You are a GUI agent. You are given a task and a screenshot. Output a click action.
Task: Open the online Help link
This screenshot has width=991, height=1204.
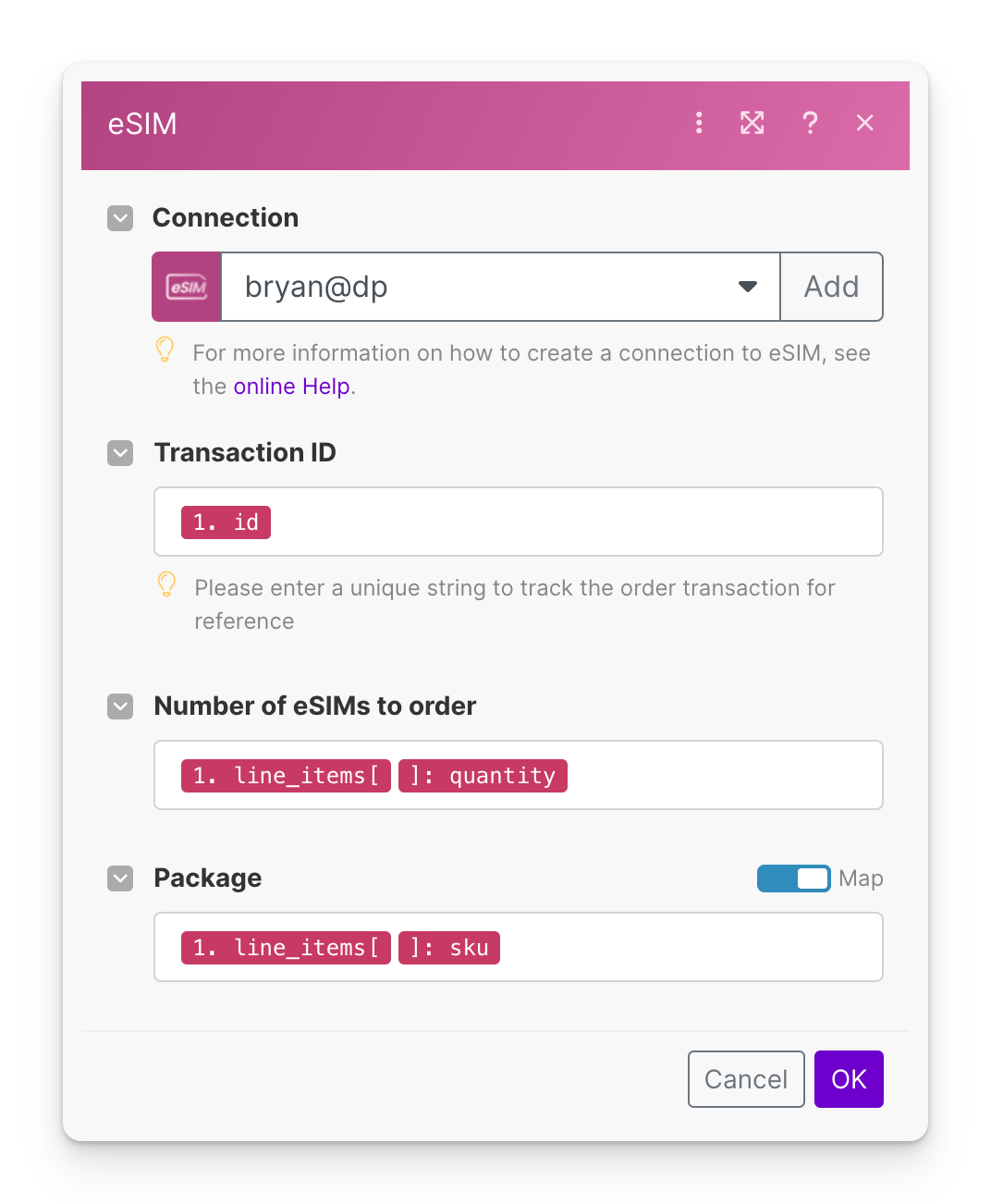coord(291,387)
